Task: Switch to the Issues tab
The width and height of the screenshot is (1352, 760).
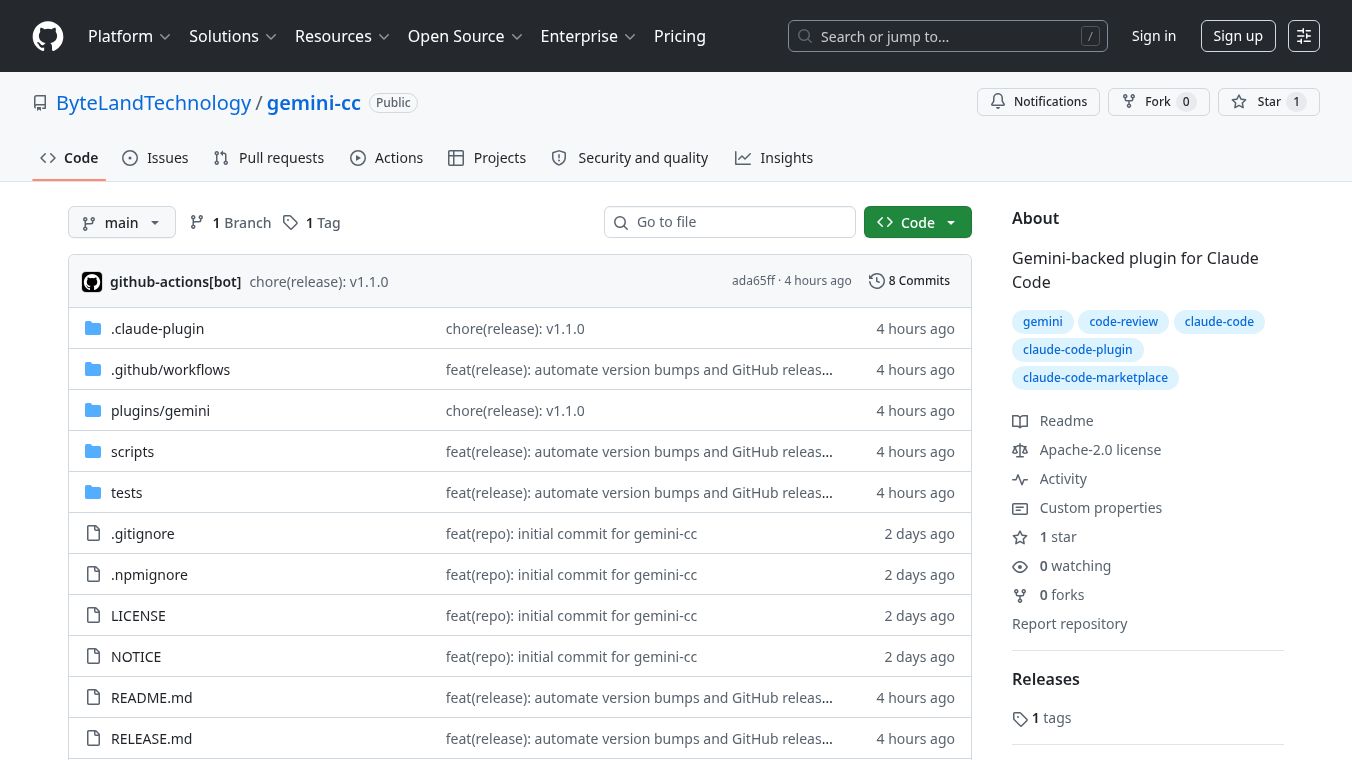Action: (x=155, y=158)
